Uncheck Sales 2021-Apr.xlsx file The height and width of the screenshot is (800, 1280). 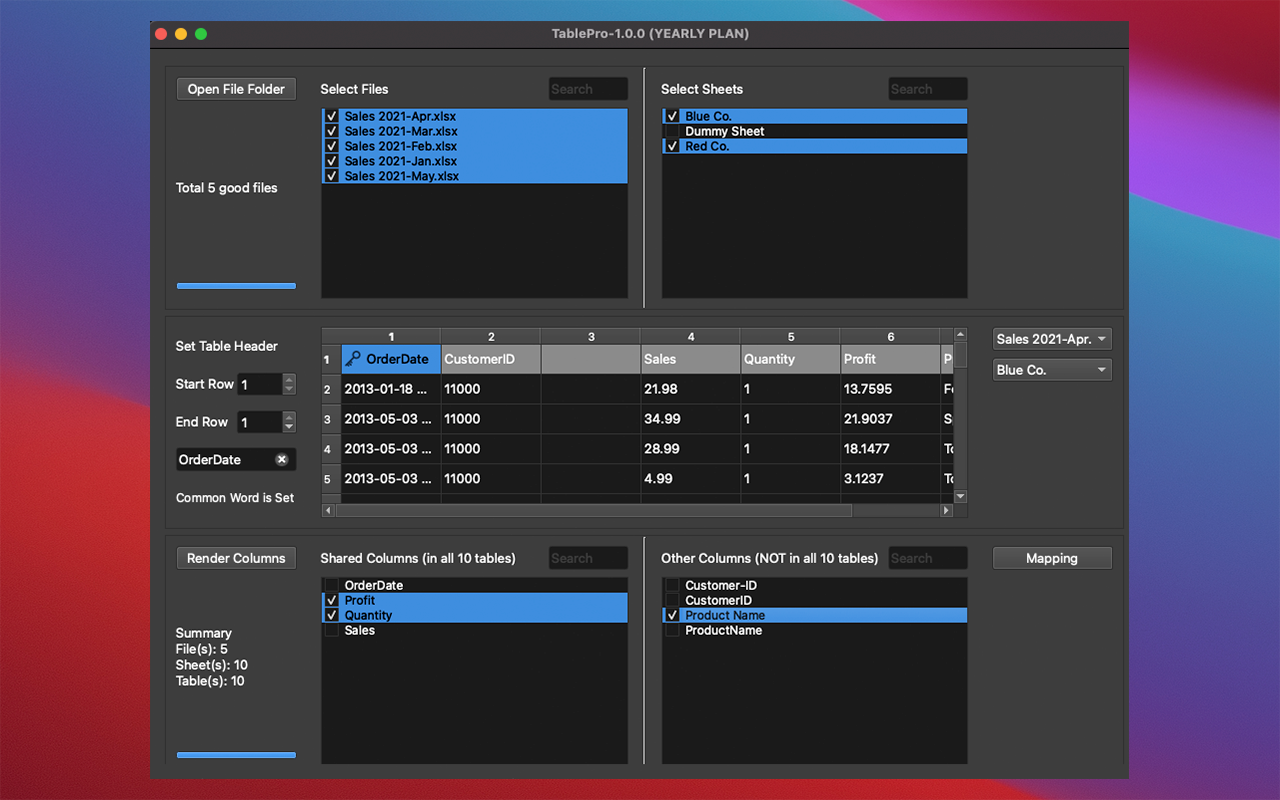pos(332,116)
